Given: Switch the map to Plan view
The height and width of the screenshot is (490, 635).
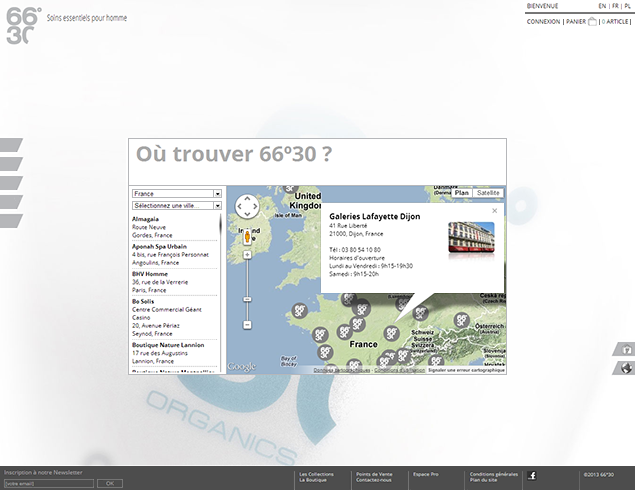Looking at the screenshot, I should point(462,193).
